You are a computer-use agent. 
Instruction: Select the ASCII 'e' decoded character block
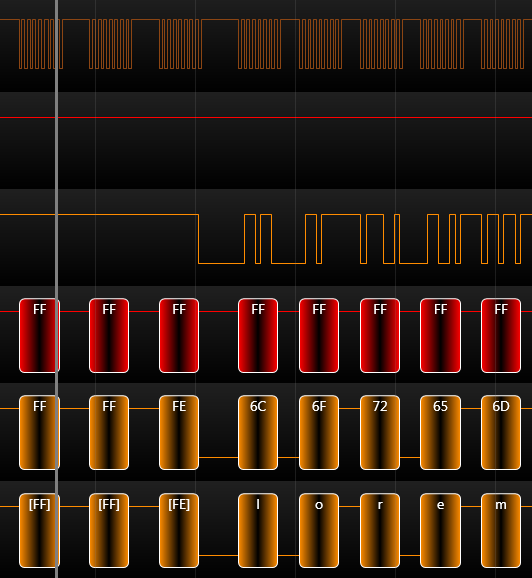(440, 530)
